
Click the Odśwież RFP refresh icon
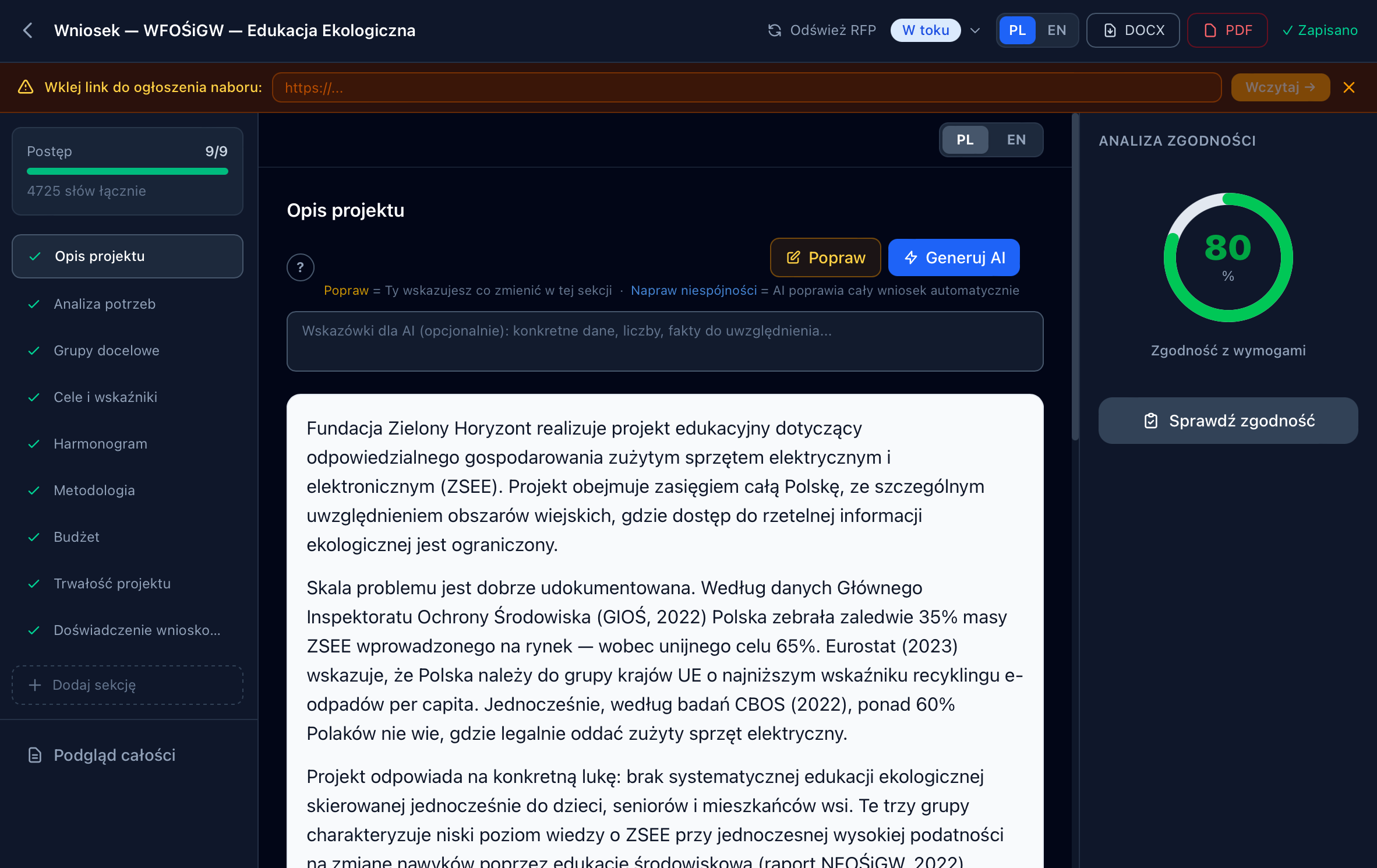pos(774,30)
